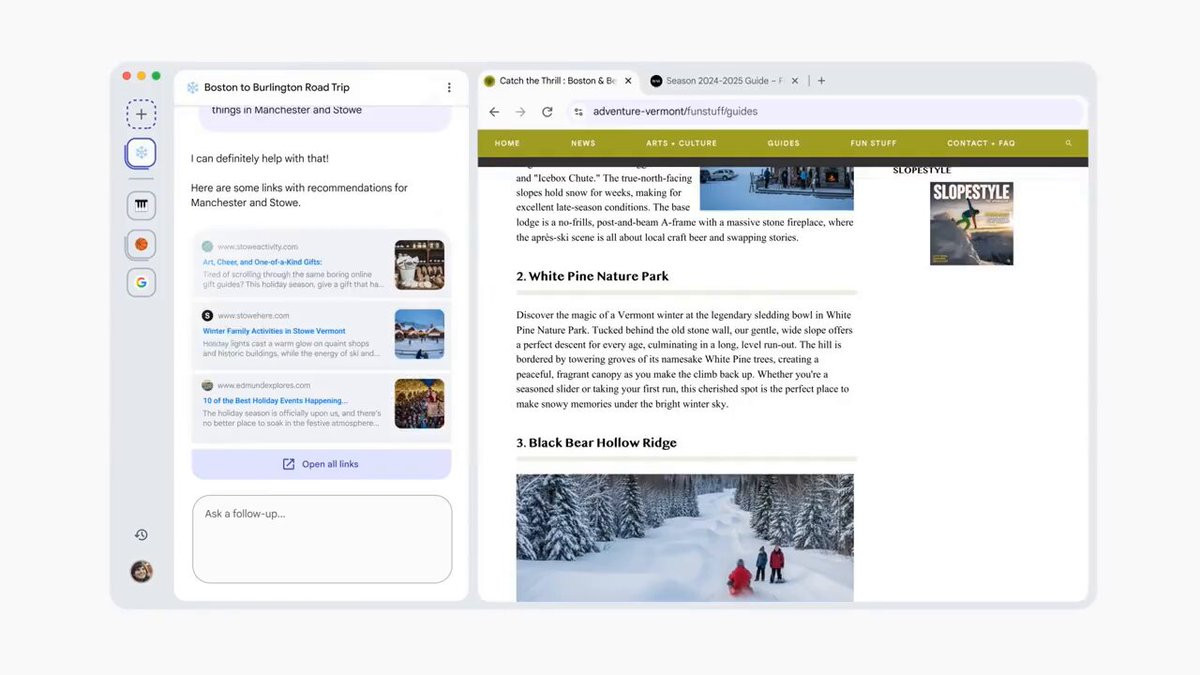Open the basketball icon in the sidebar
The height and width of the screenshot is (675, 1200).
click(141, 244)
